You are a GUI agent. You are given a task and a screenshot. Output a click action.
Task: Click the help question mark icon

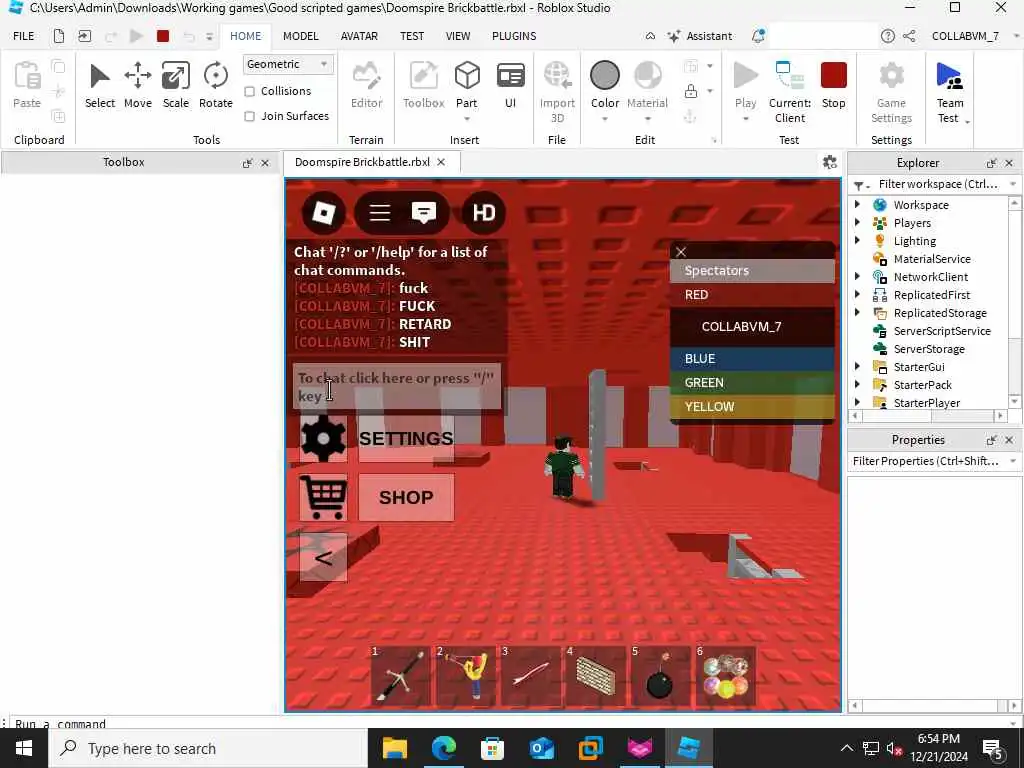click(888, 36)
